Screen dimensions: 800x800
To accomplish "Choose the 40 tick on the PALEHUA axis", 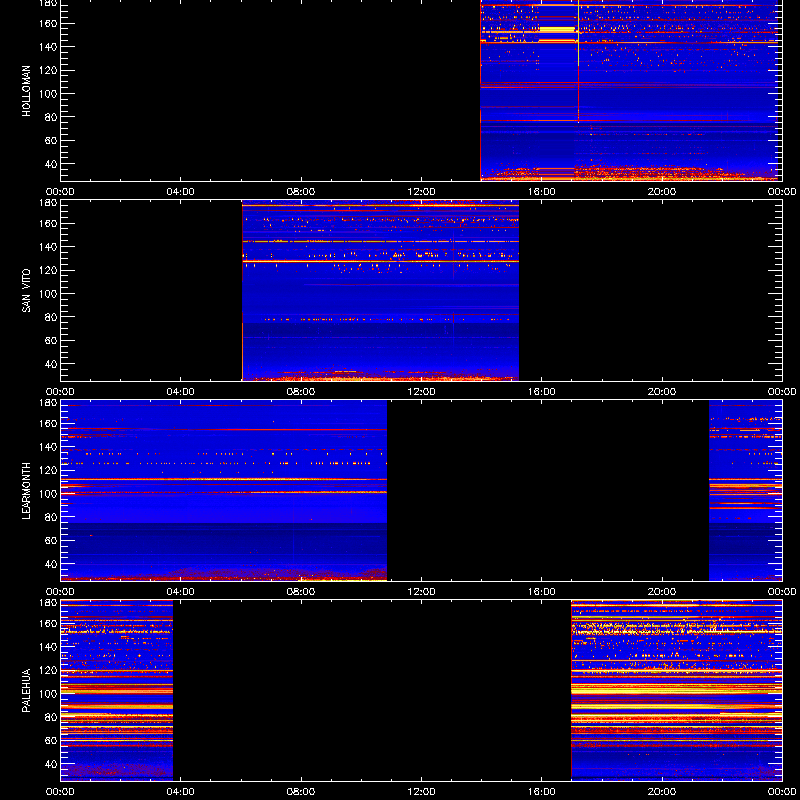I will (51, 764).
